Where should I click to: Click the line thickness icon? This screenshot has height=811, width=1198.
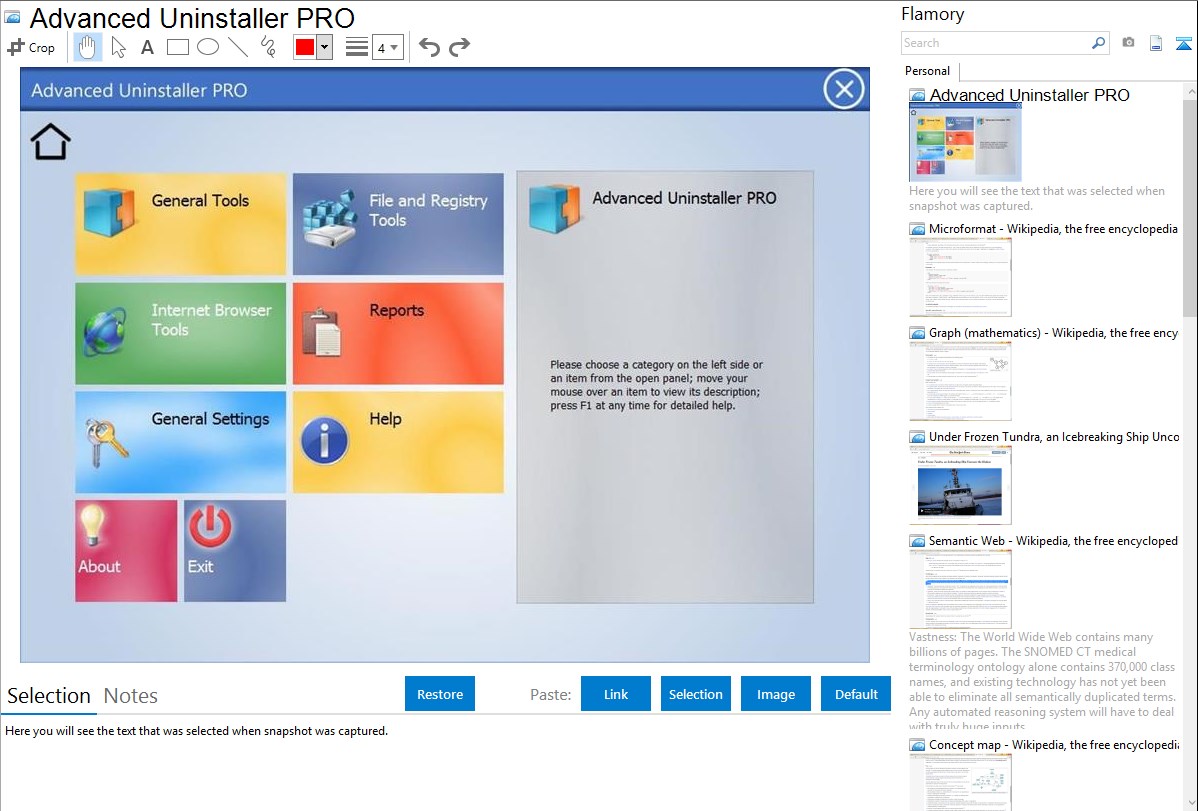point(356,47)
